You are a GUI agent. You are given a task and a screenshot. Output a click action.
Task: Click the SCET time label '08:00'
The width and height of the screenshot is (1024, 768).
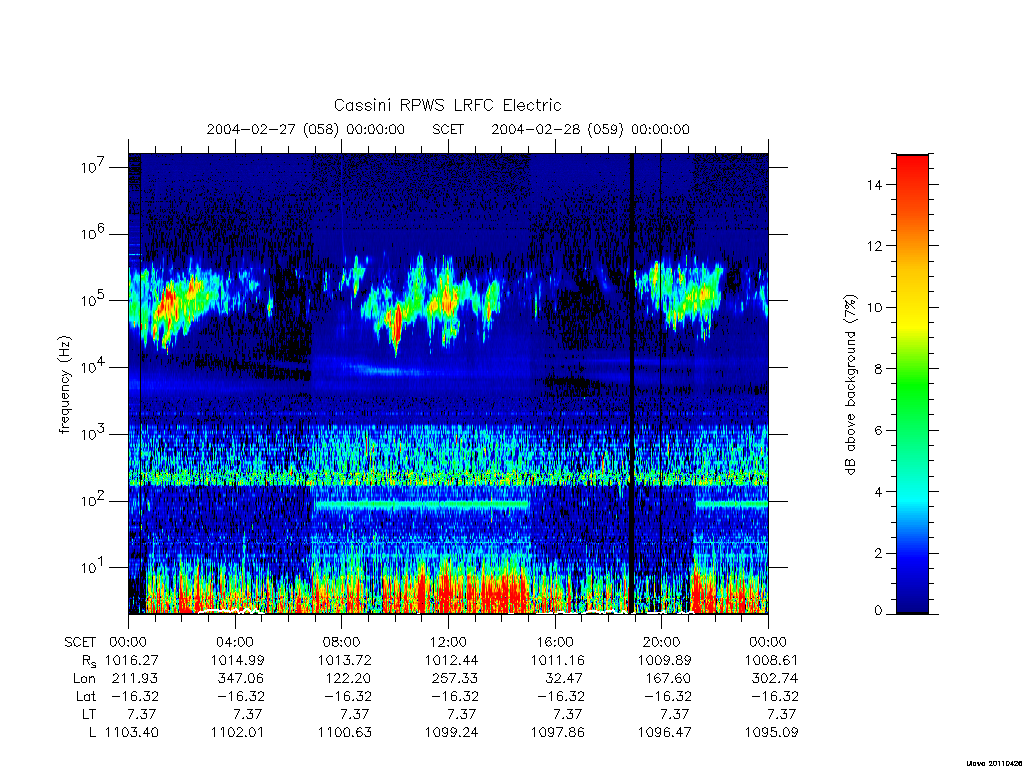point(342,642)
